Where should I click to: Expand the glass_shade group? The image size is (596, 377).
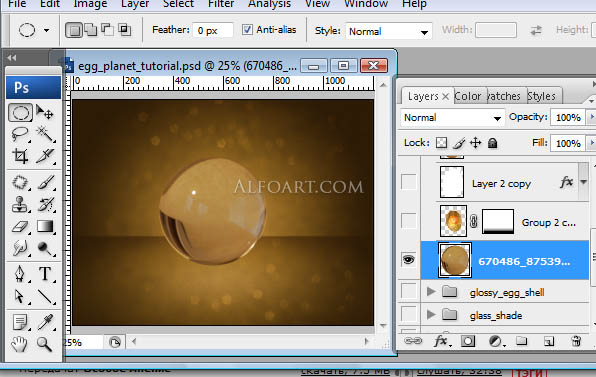pos(431,314)
